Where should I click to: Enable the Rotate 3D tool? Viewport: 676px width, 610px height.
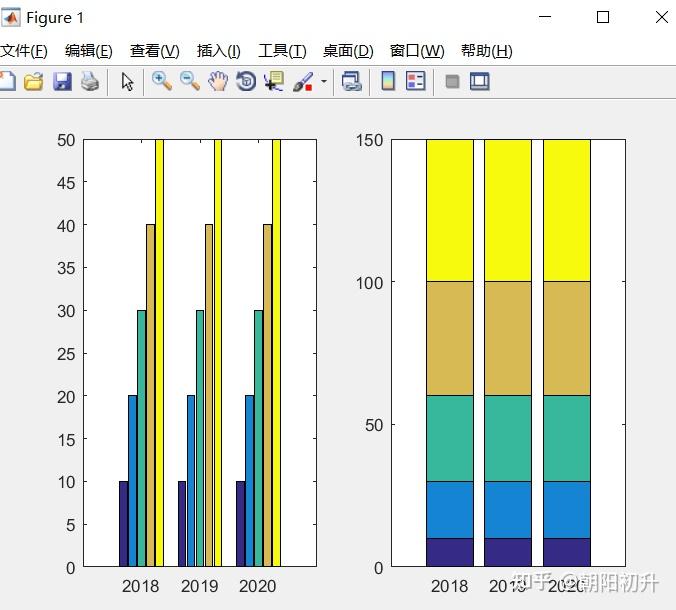pos(246,81)
